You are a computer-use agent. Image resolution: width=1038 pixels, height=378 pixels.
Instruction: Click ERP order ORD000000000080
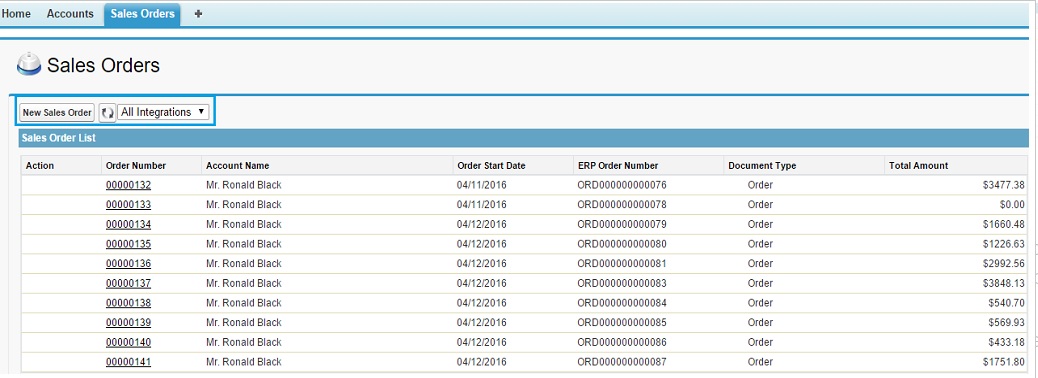coord(622,244)
